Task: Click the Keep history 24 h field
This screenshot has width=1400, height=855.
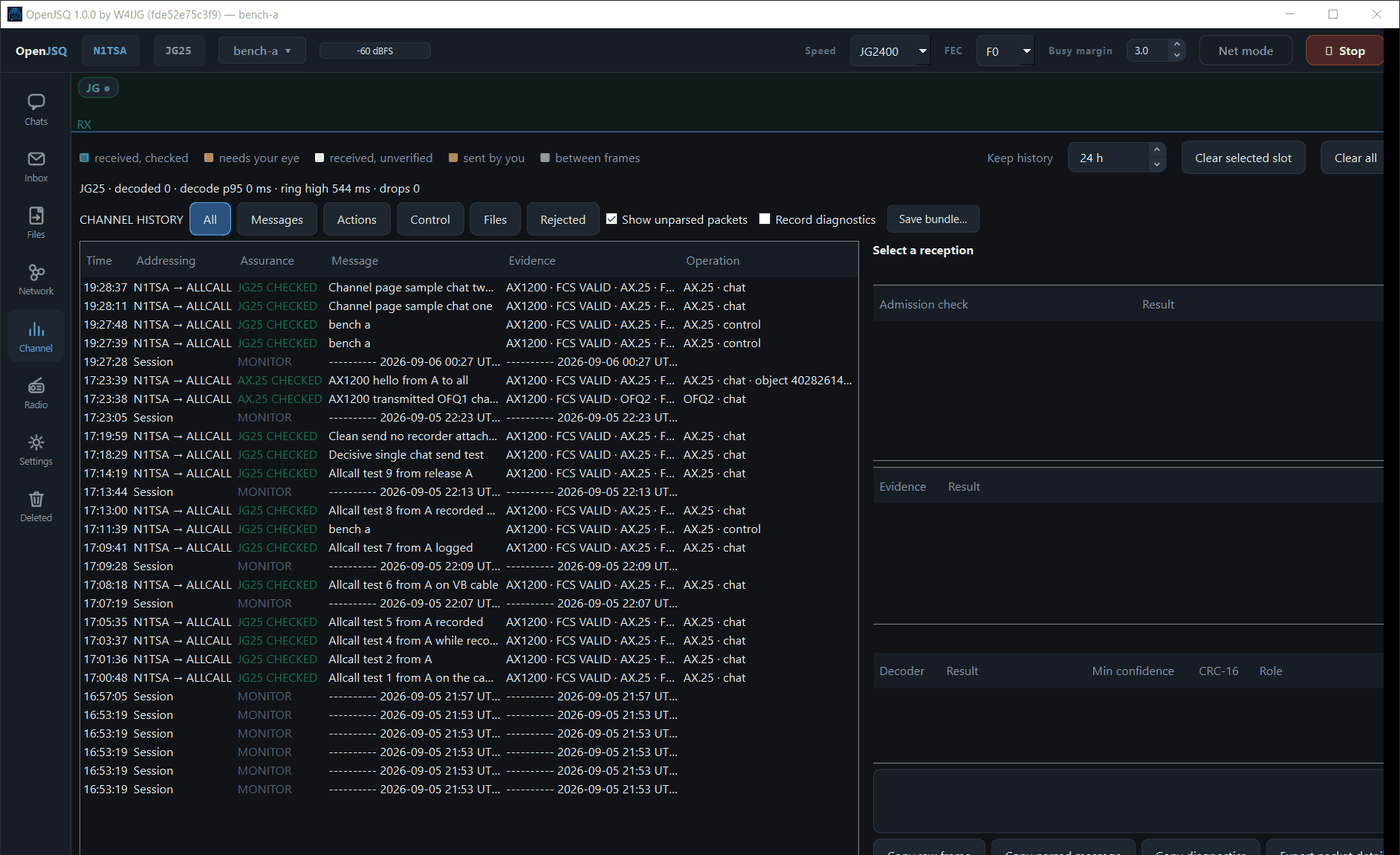Action: [x=1108, y=157]
